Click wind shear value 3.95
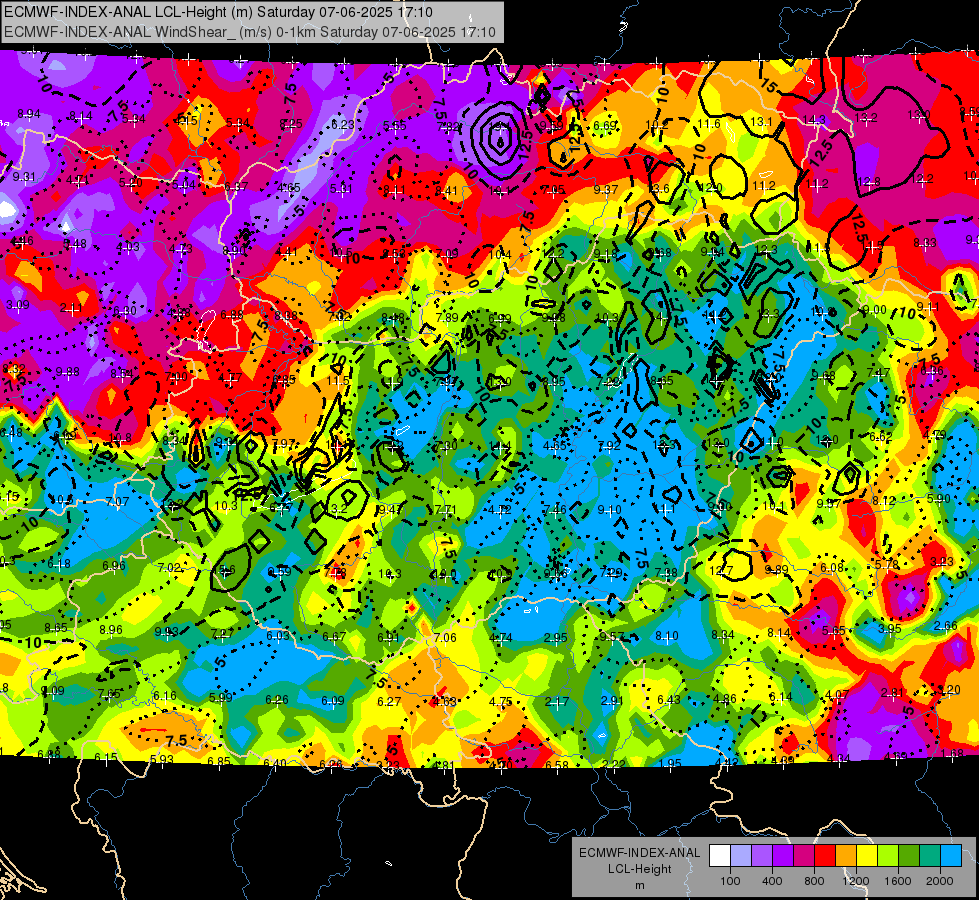Image resolution: width=979 pixels, height=900 pixels. (x=890, y=628)
